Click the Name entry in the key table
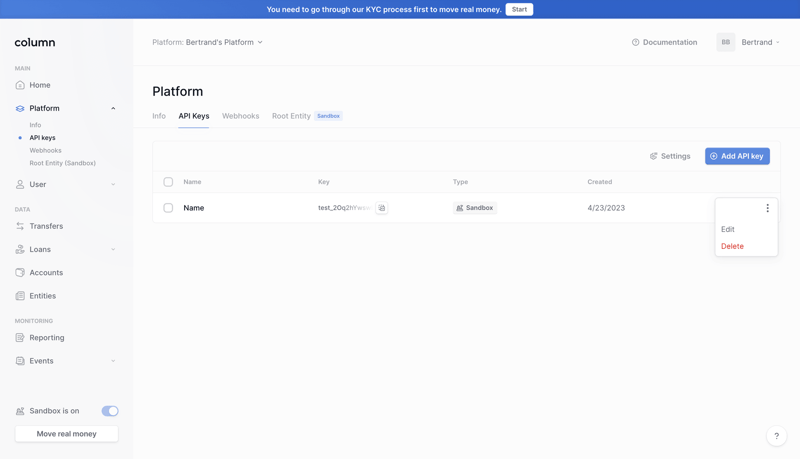This screenshot has width=800, height=459. [x=193, y=208]
